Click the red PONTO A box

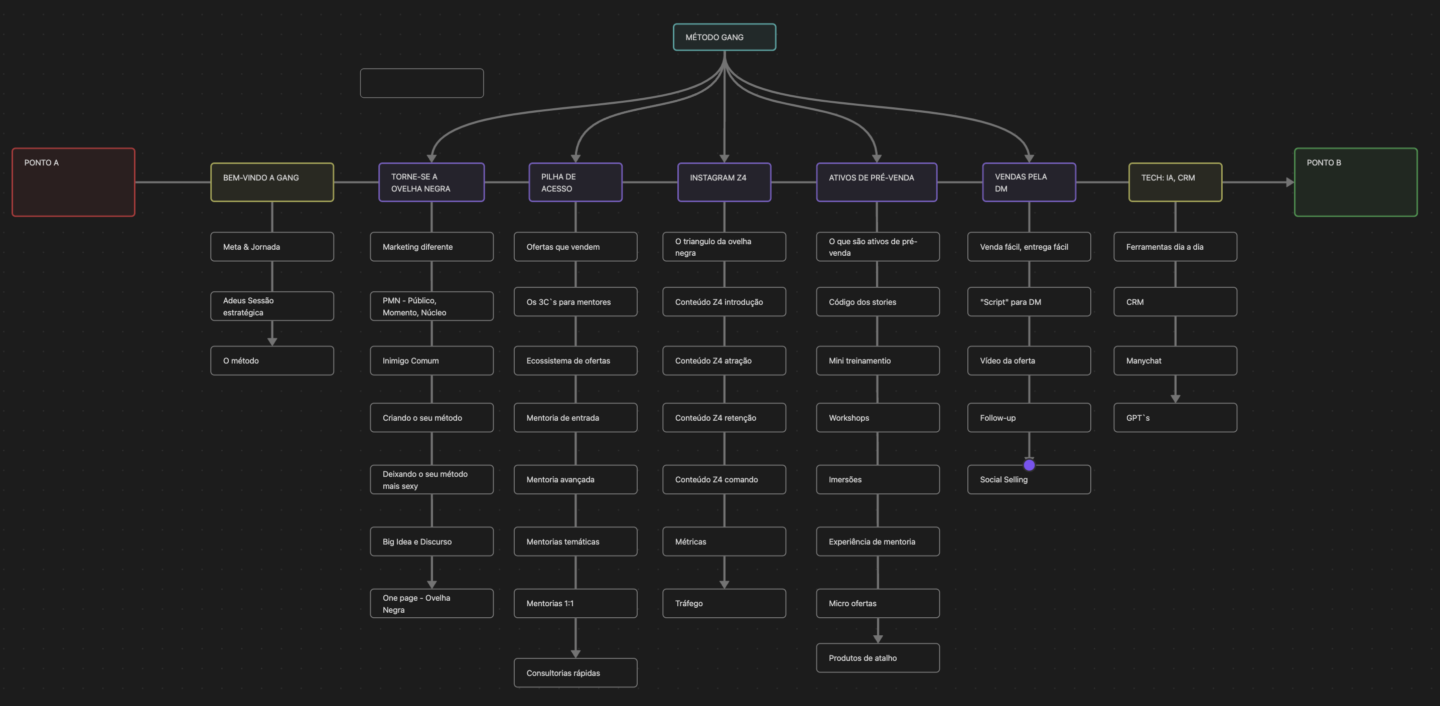(x=73, y=182)
